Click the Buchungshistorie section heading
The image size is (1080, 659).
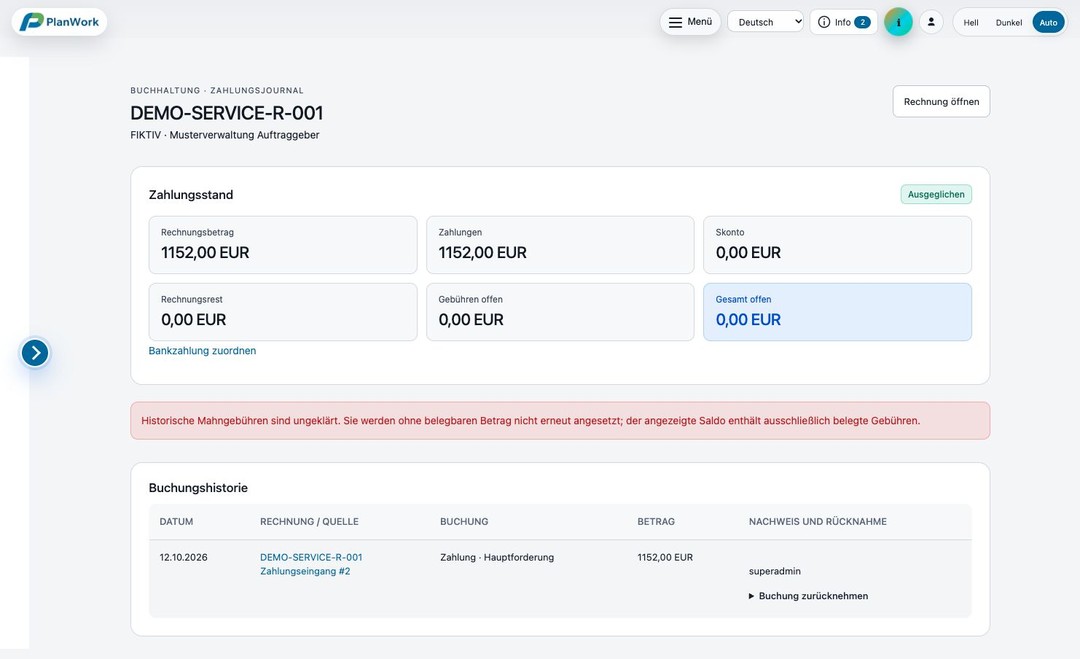(x=198, y=488)
